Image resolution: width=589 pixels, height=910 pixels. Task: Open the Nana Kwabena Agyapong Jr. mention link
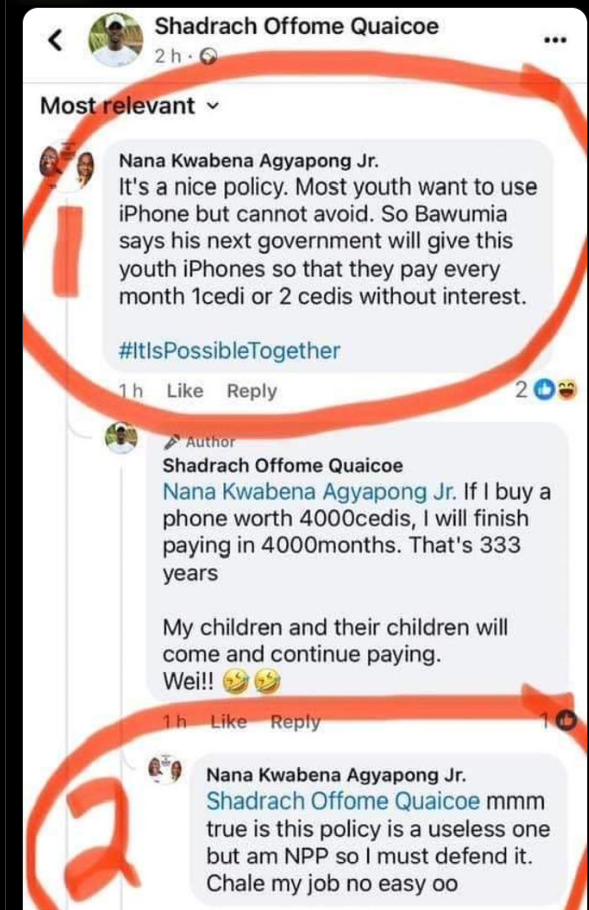tap(309, 492)
